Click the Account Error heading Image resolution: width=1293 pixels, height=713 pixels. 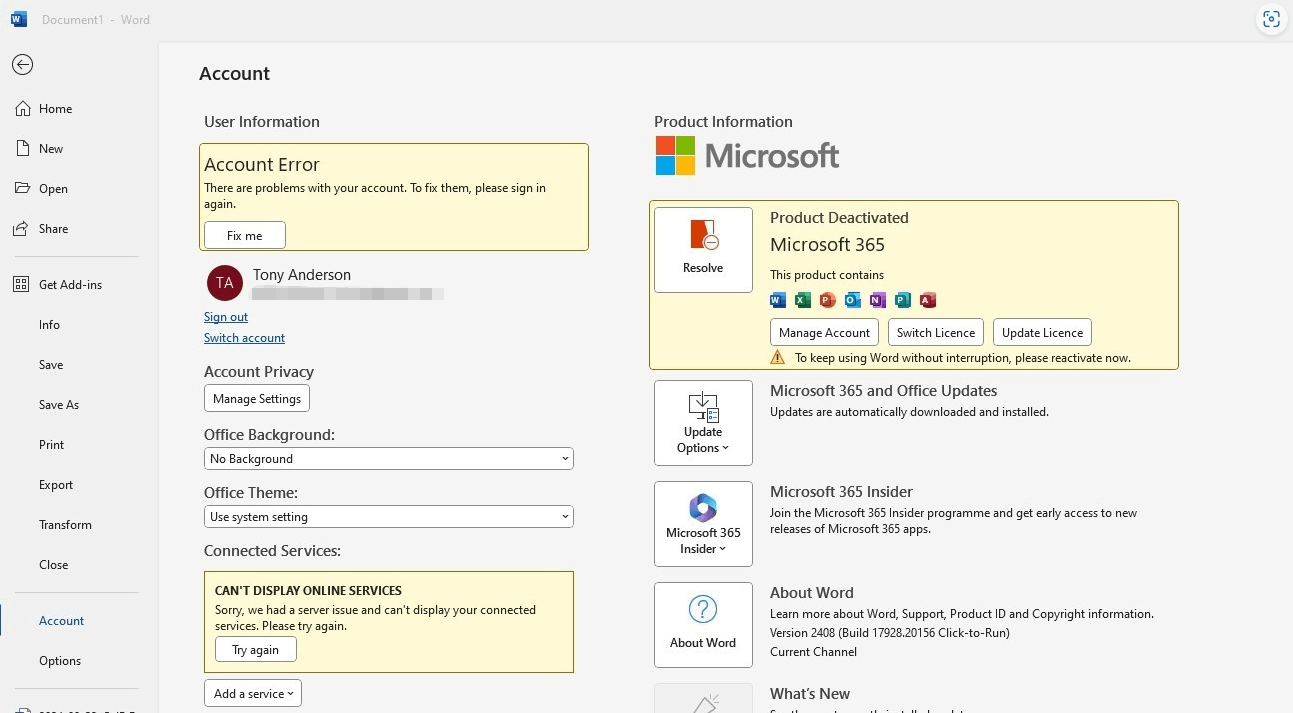click(262, 165)
